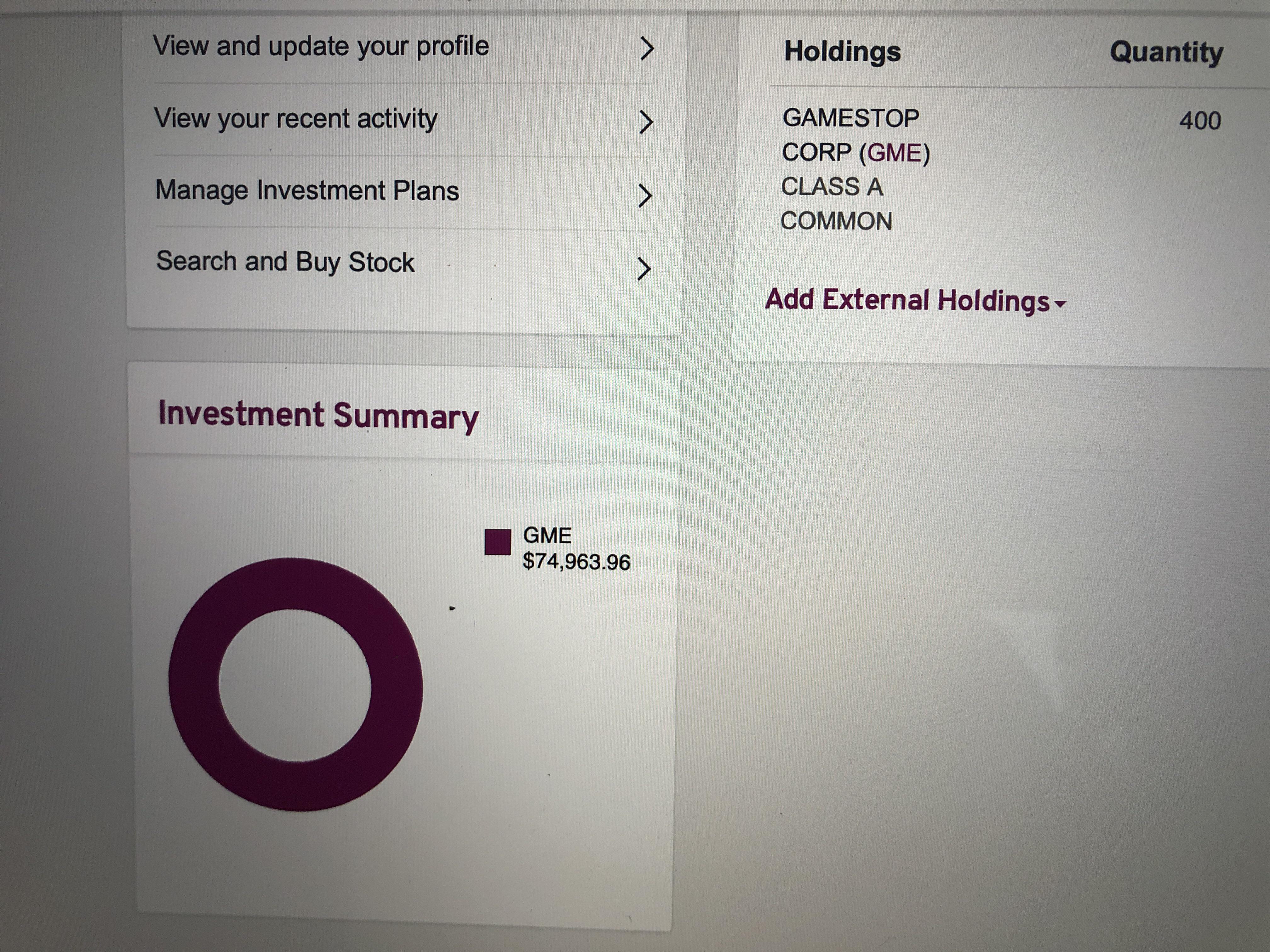Select the 400 quantity value
1270x952 pixels.
point(1199,121)
